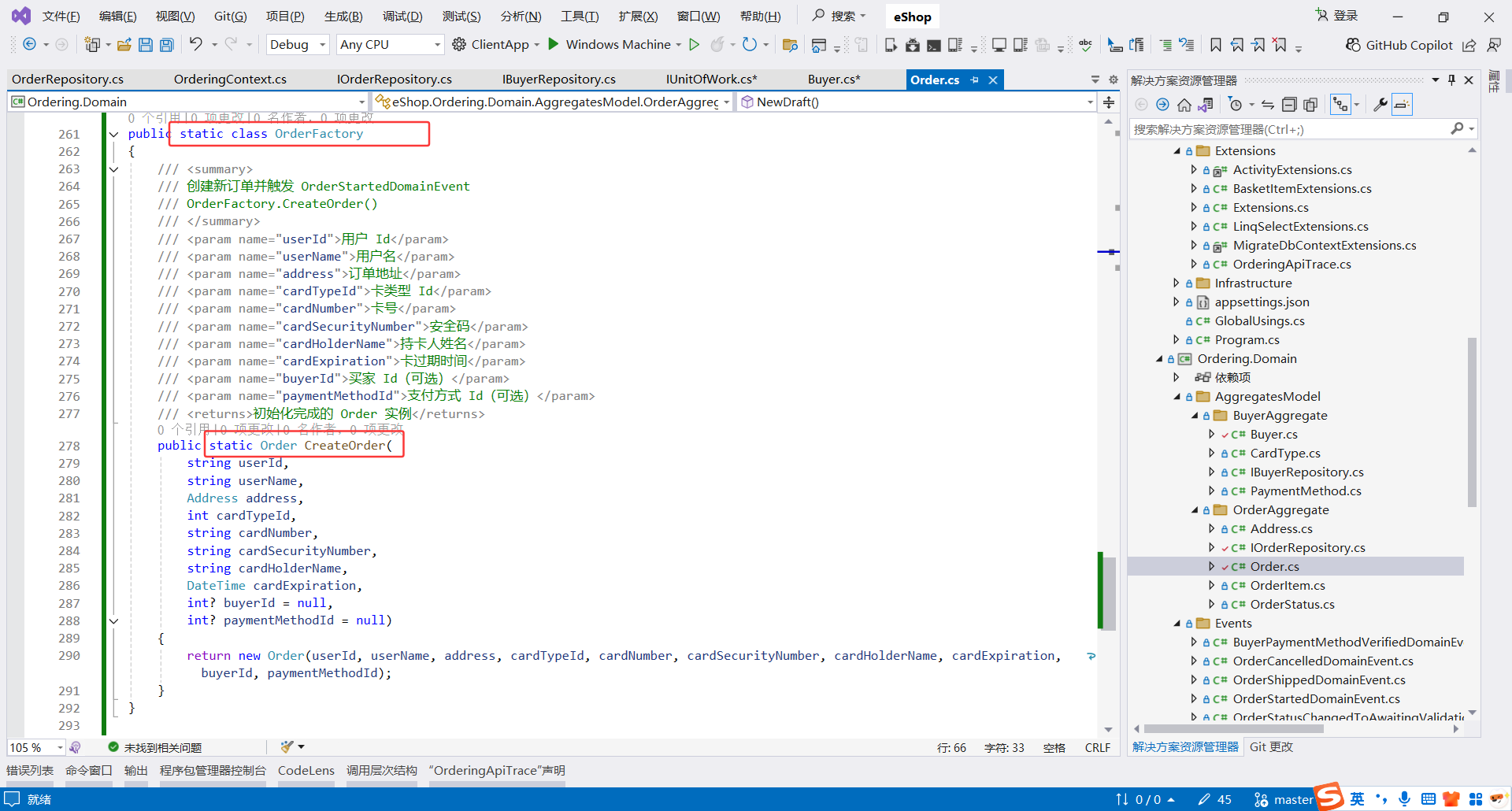Click the master branch in status bar
Image resolution: width=1512 pixels, height=811 pixels.
tap(1284, 799)
